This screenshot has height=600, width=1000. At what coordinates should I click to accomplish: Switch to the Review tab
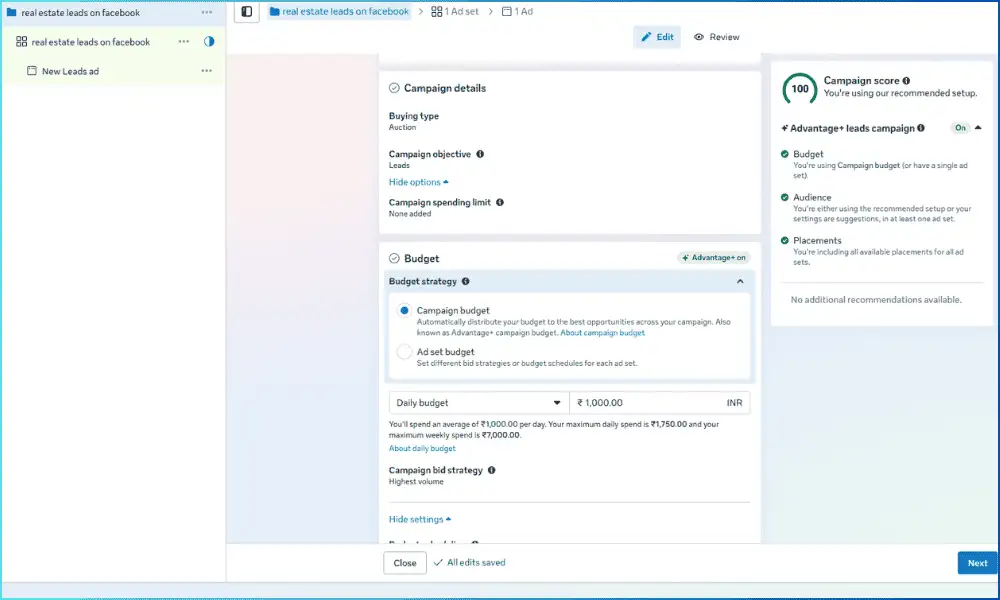pos(717,37)
